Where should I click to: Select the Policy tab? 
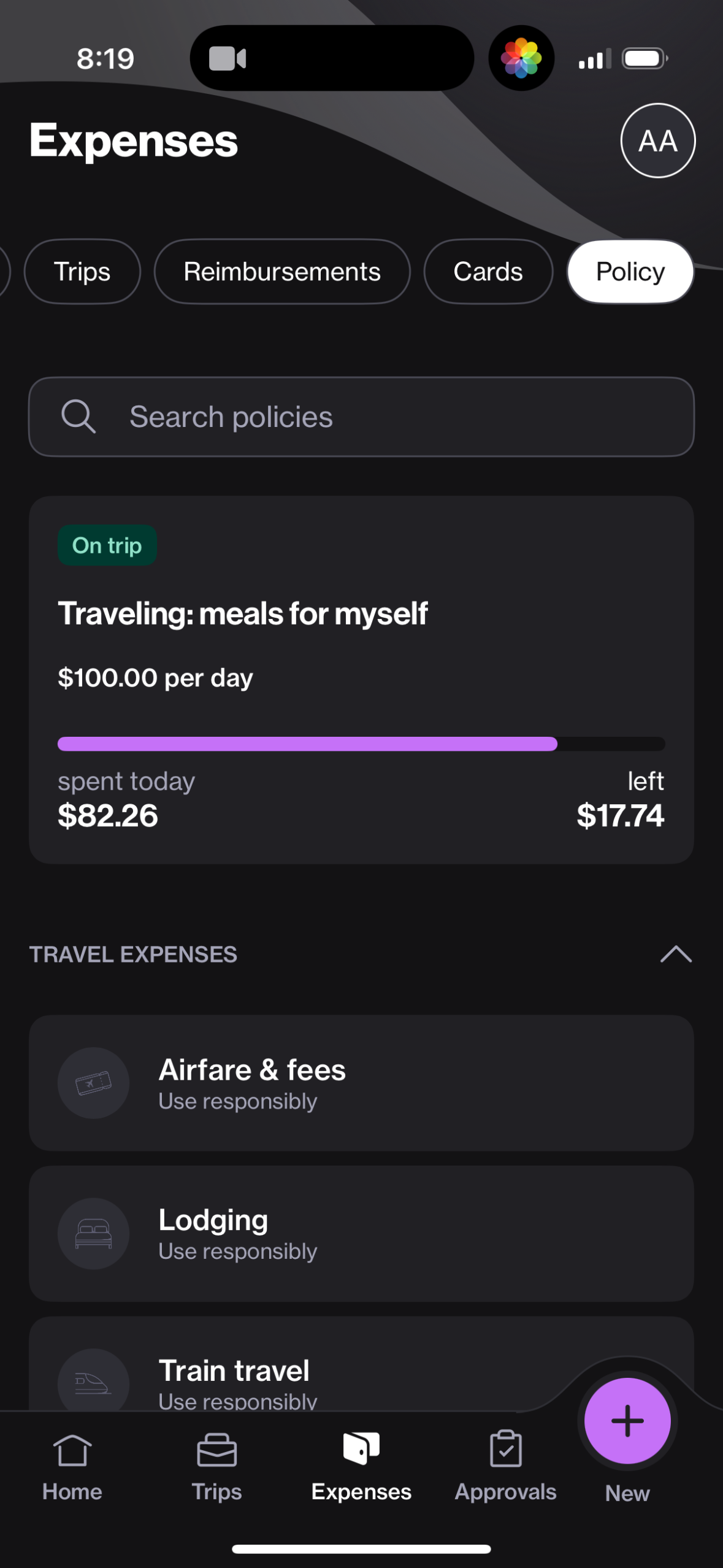tap(630, 272)
